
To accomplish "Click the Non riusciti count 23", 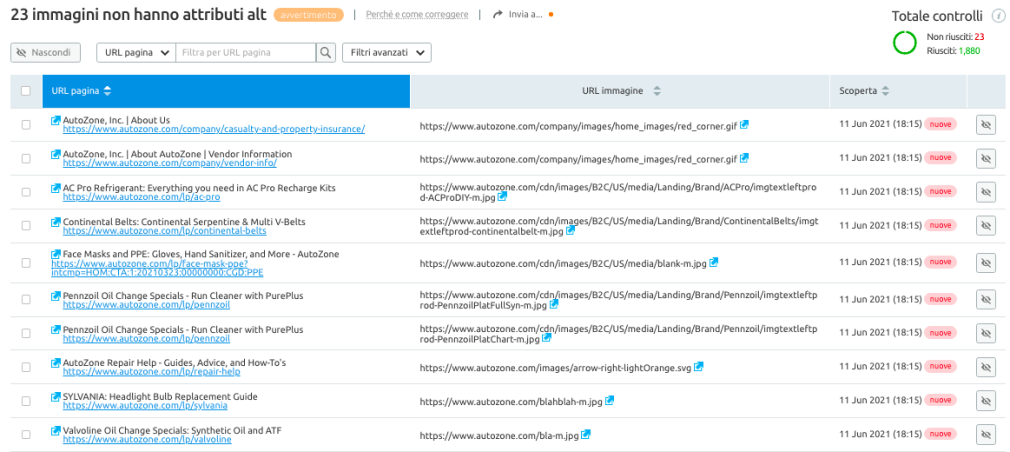I will [x=979, y=37].
